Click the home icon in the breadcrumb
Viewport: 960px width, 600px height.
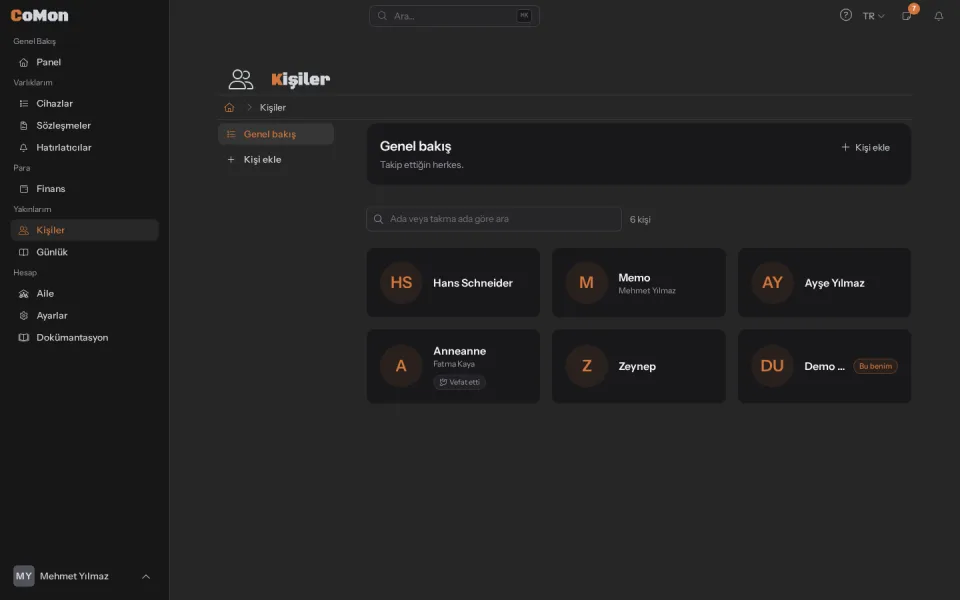(x=230, y=108)
